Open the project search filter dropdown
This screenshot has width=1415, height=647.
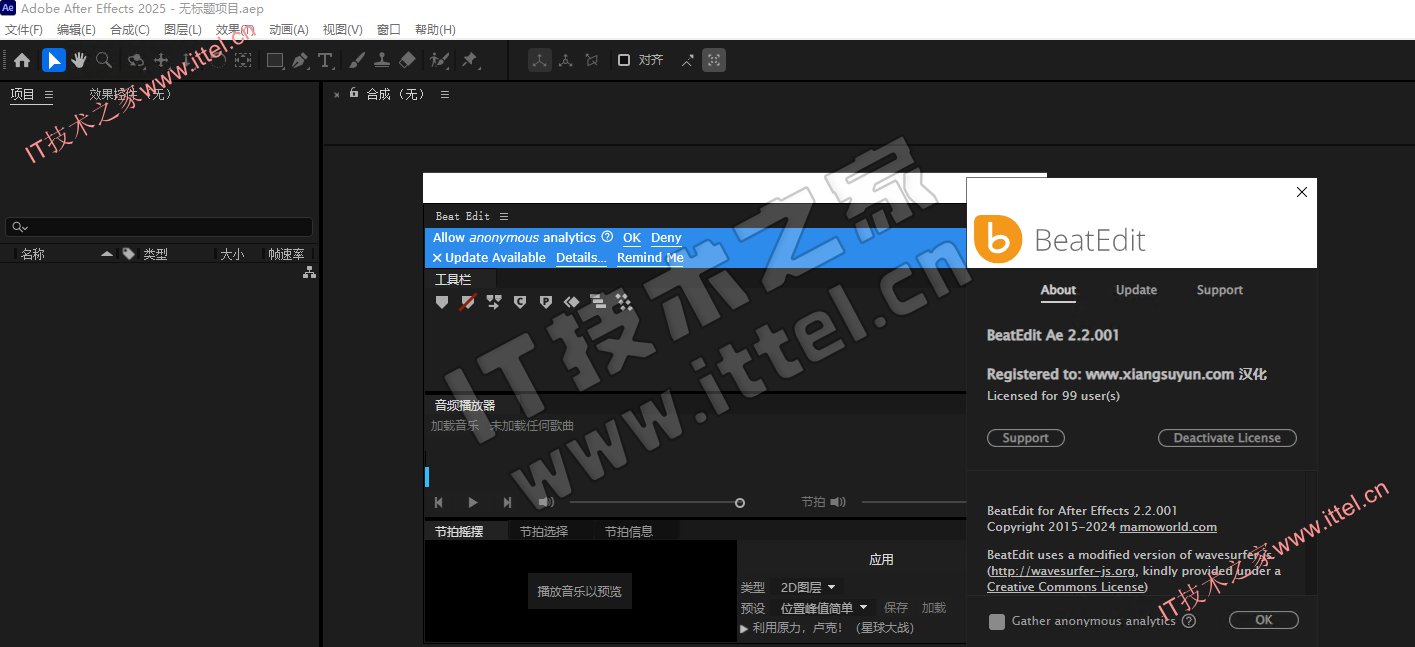point(20,227)
